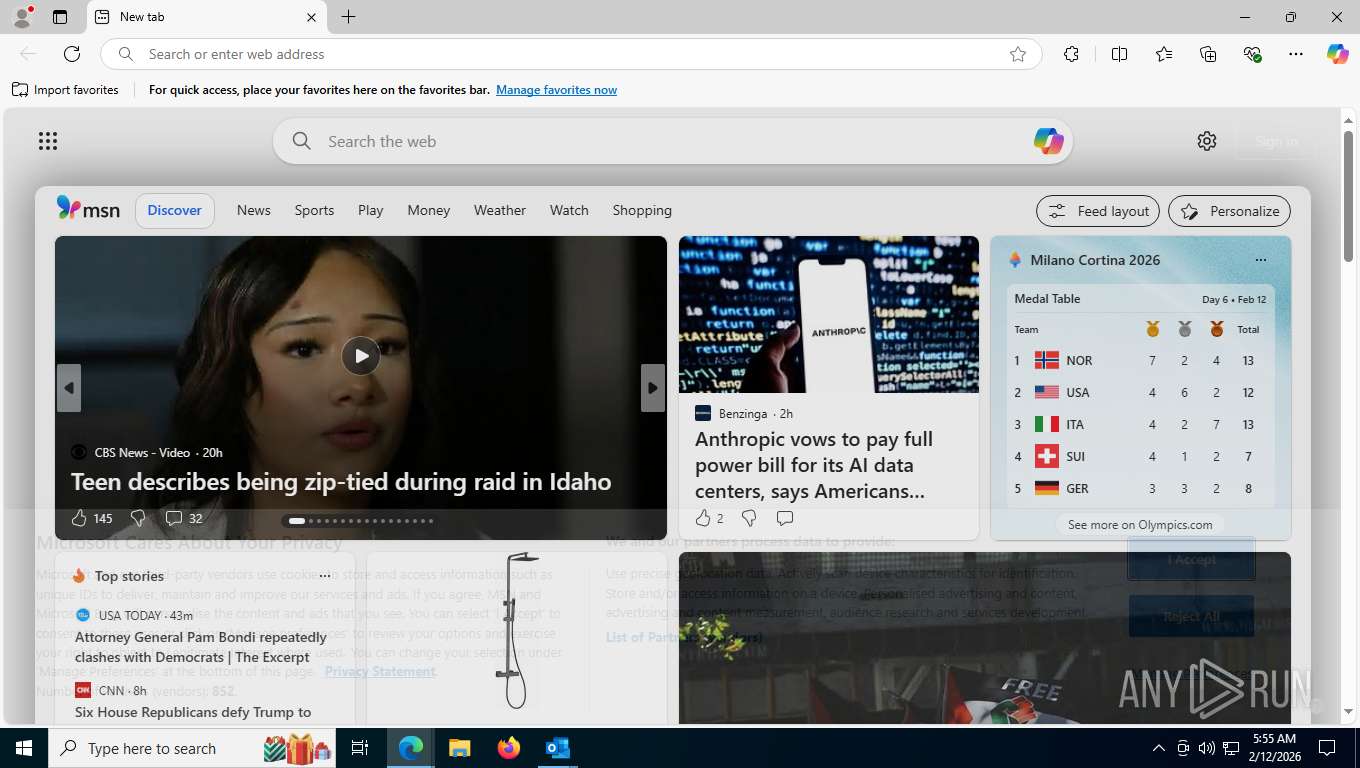Show hidden system tray icons chevron
The width and height of the screenshot is (1360, 768).
[x=1159, y=748]
